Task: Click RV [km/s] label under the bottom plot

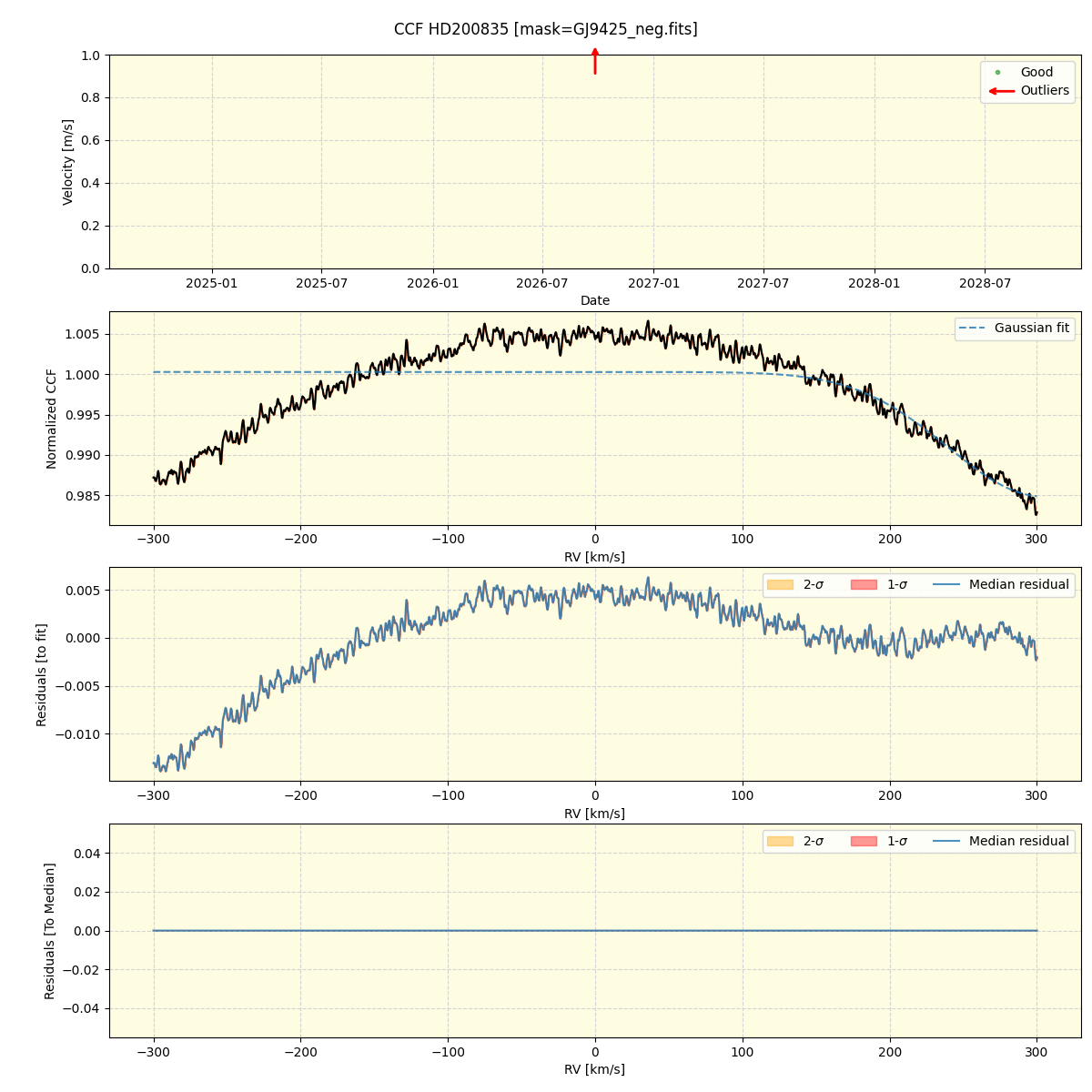Action: tap(595, 1069)
